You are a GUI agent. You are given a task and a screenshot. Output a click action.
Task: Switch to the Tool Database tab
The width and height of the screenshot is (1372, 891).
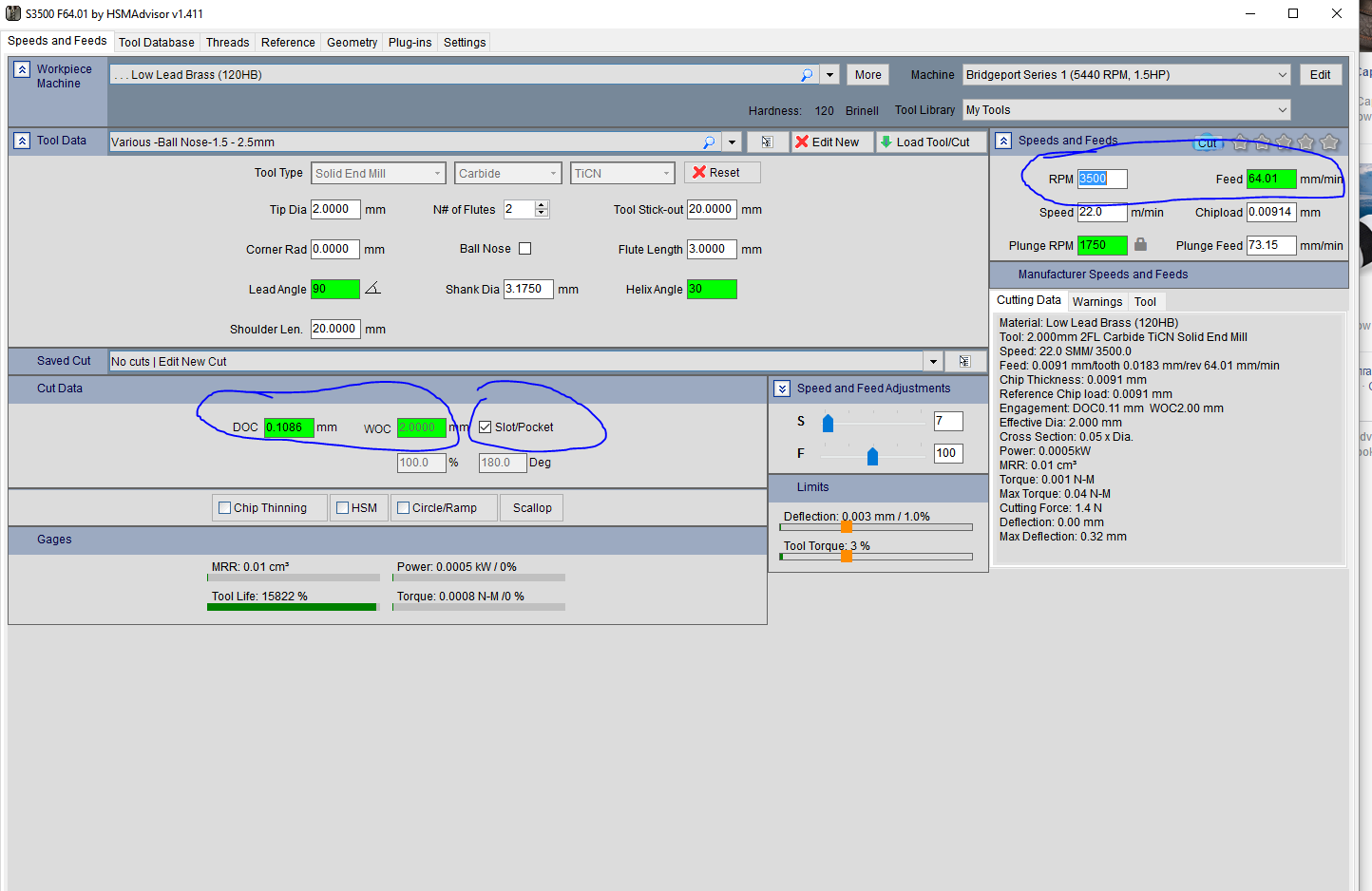(x=156, y=43)
